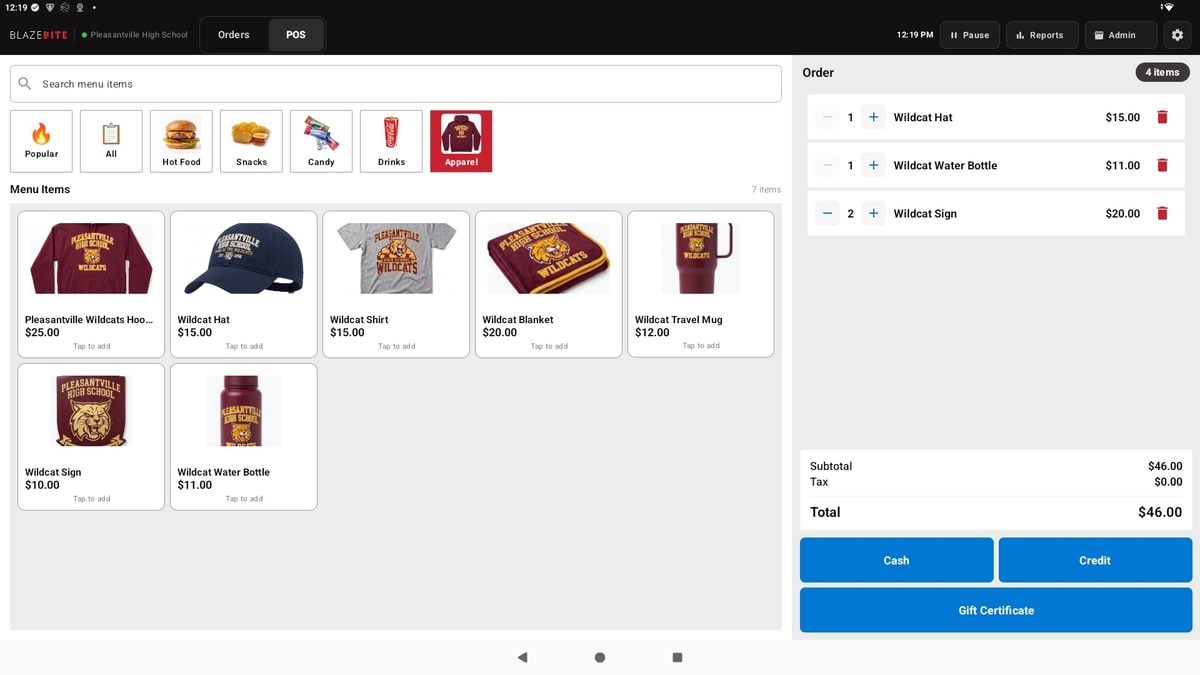1200x675 pixels.
Task: Decrease Wildcat Hat quantity with minus
Action: point(827,117)
